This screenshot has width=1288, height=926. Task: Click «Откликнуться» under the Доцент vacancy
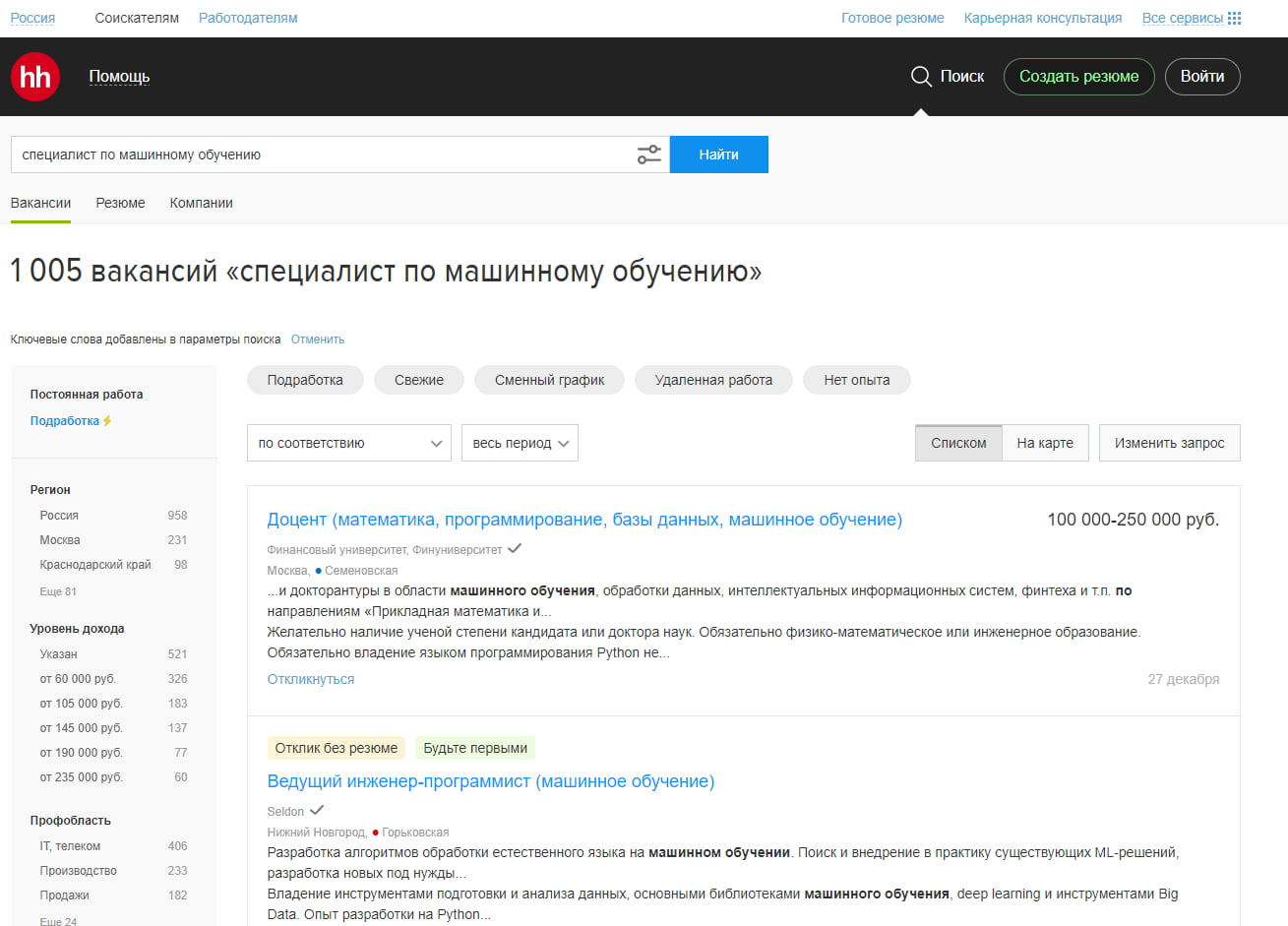pos(311,678)
